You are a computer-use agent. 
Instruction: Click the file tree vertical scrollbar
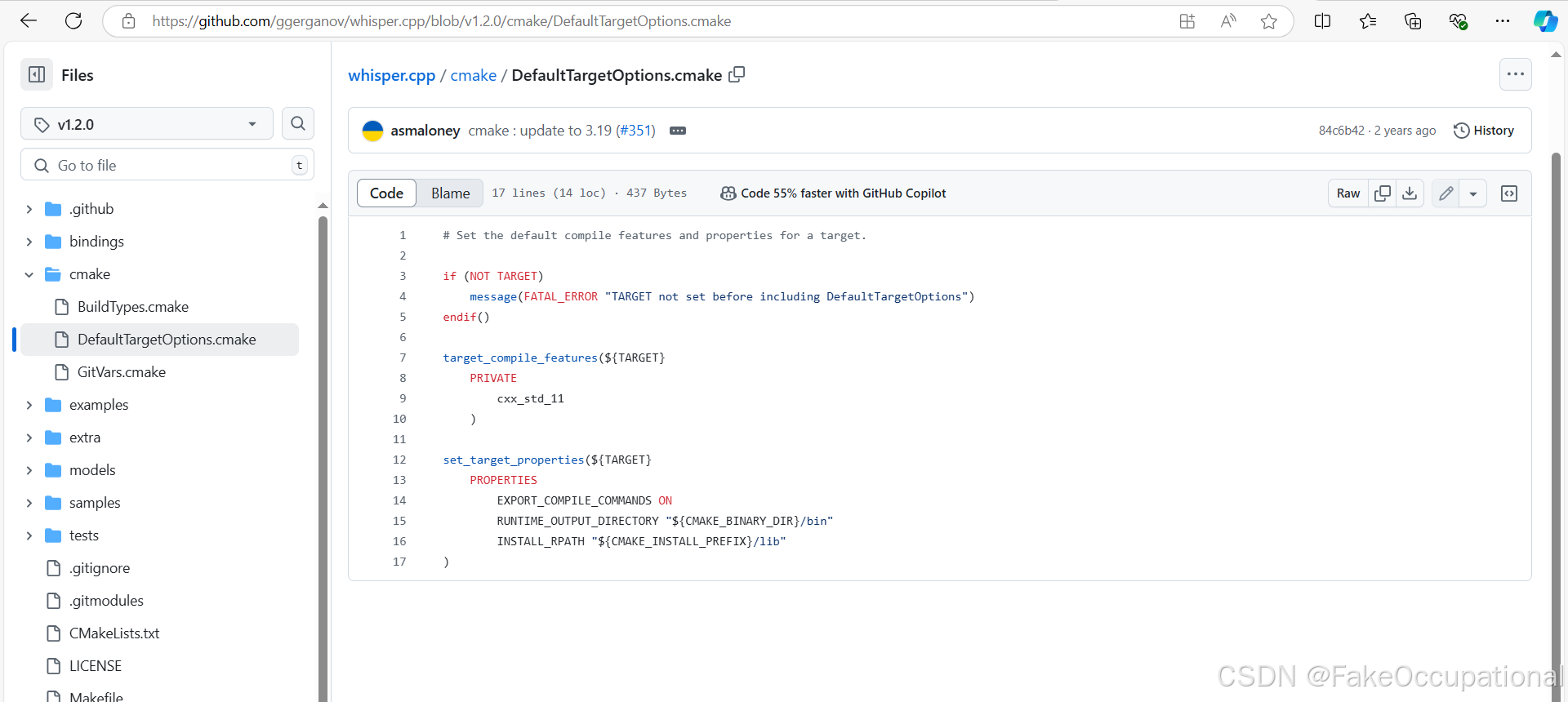click(x=323, y=457)
